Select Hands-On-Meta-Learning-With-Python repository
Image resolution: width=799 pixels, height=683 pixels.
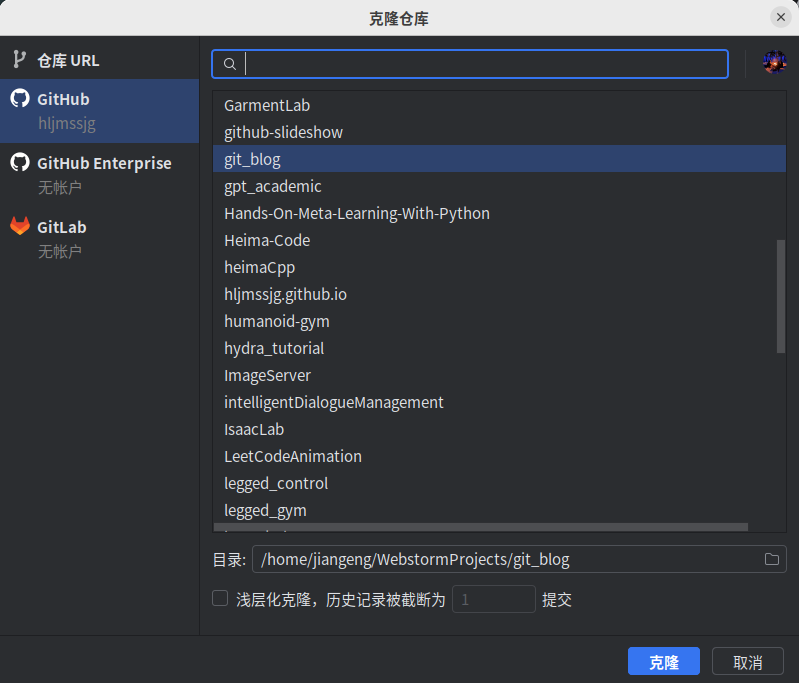[x=499, y=213]
